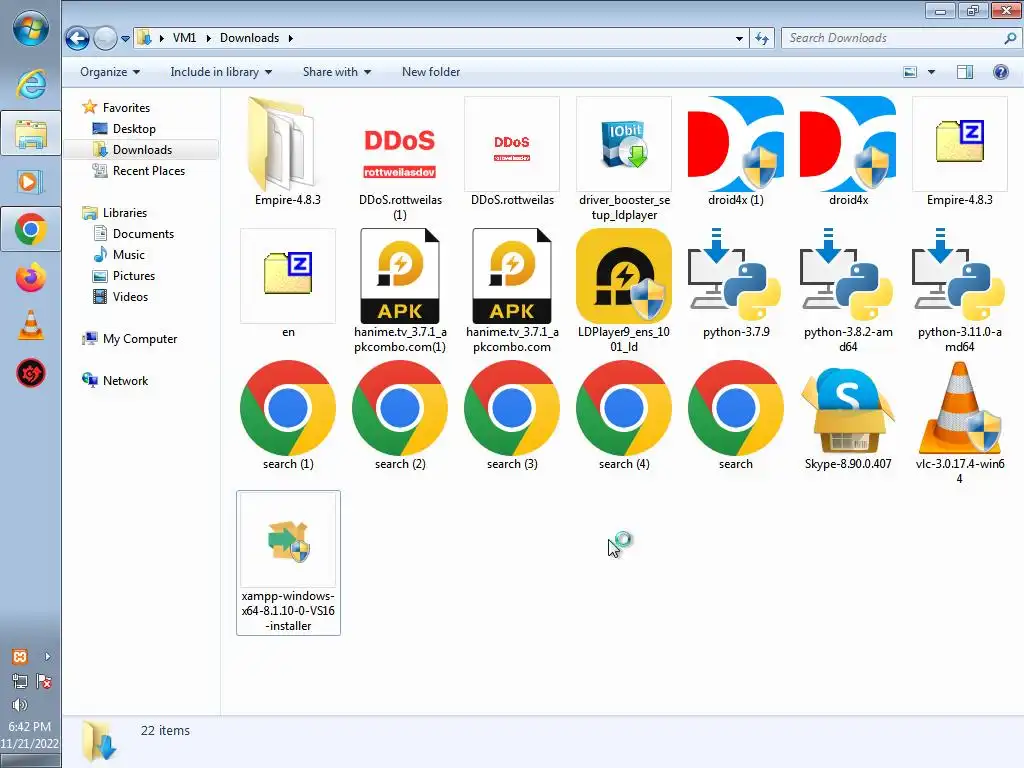The width and height of the screenshot is (1024, 768).
Task: Click the Downloads breadcrumb in address bar
Action: [249, 38]
